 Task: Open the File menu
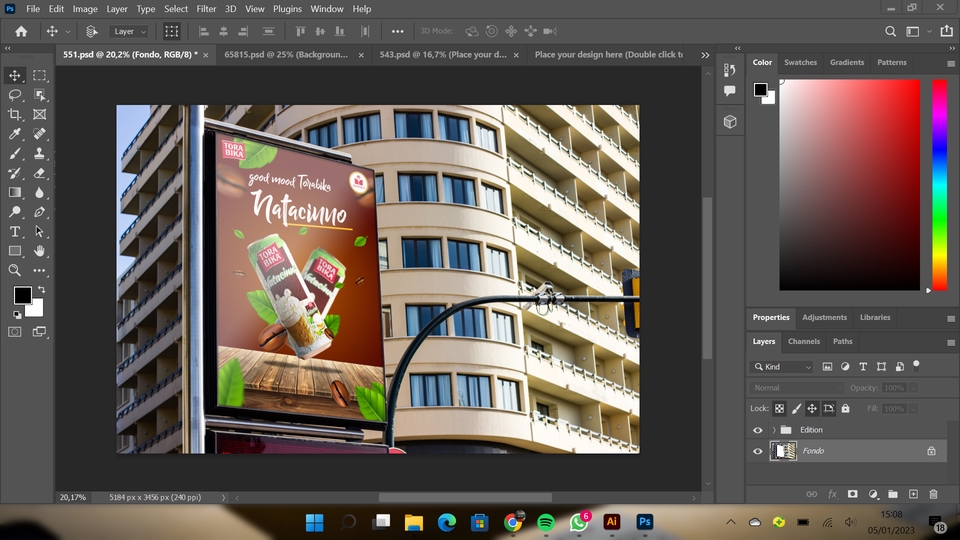click(x=32, y=9)
